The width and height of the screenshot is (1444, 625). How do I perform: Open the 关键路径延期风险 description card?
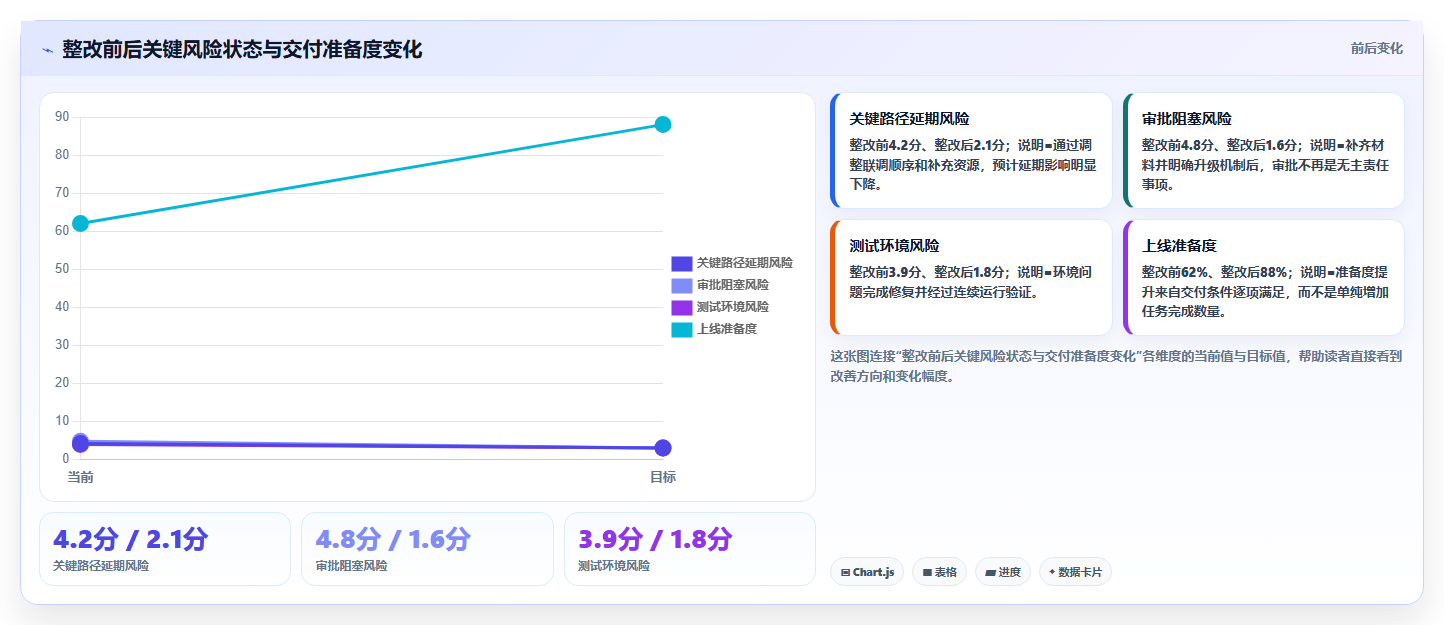pyautogui.click(x=971, y=150)
